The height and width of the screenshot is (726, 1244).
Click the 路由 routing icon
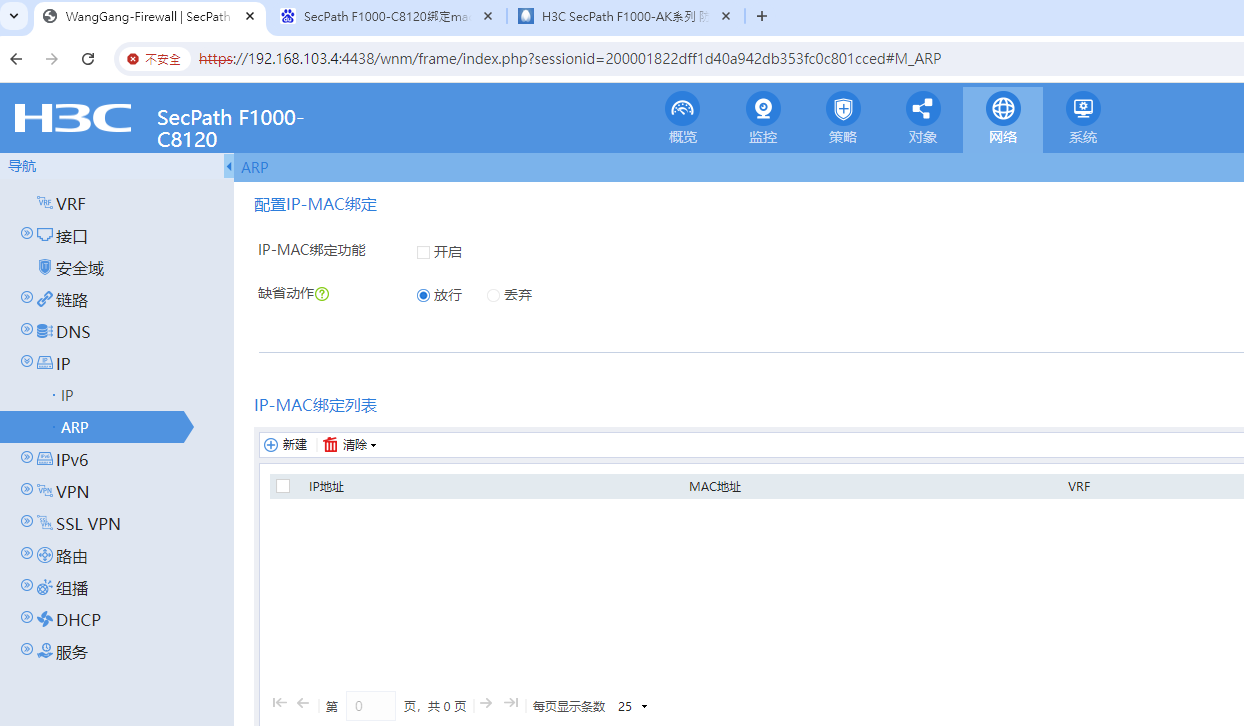(44, 555)
